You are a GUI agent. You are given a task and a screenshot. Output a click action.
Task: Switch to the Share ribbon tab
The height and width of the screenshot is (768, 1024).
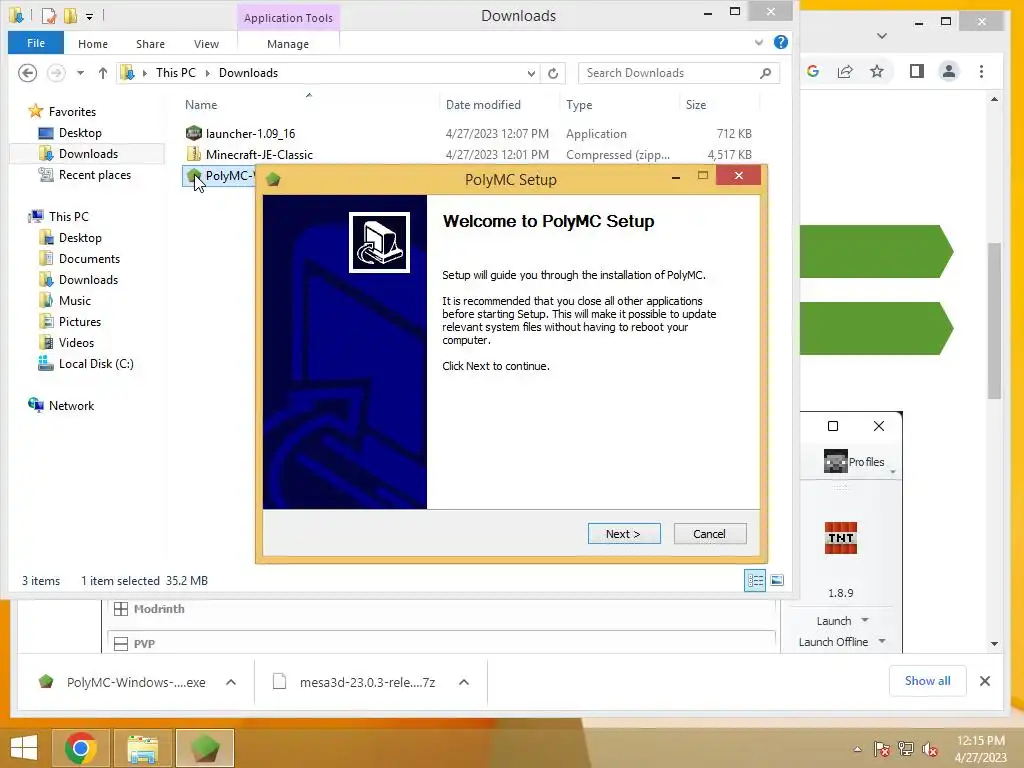(150, 44)
